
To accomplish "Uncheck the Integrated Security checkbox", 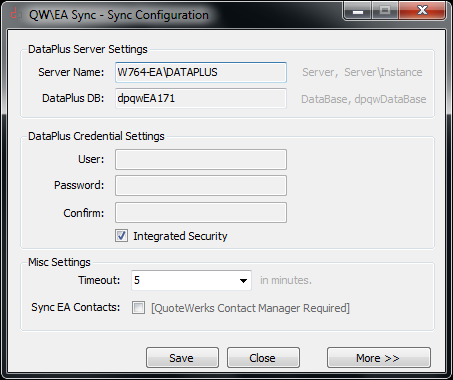I will pos(121,236).
